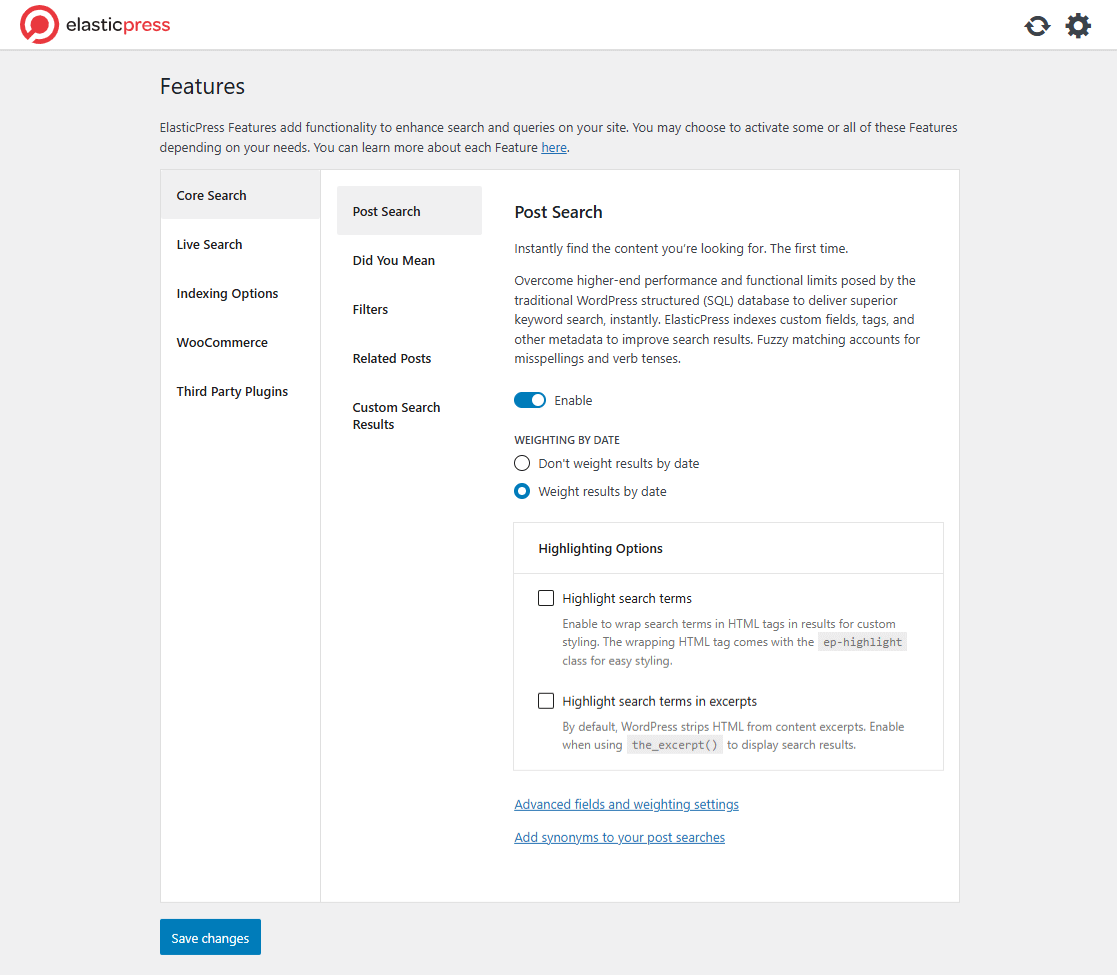Viewport: 1117px width, 975px height.
Task: Open Add synonyms to your post searches
Action: [619, 837]
